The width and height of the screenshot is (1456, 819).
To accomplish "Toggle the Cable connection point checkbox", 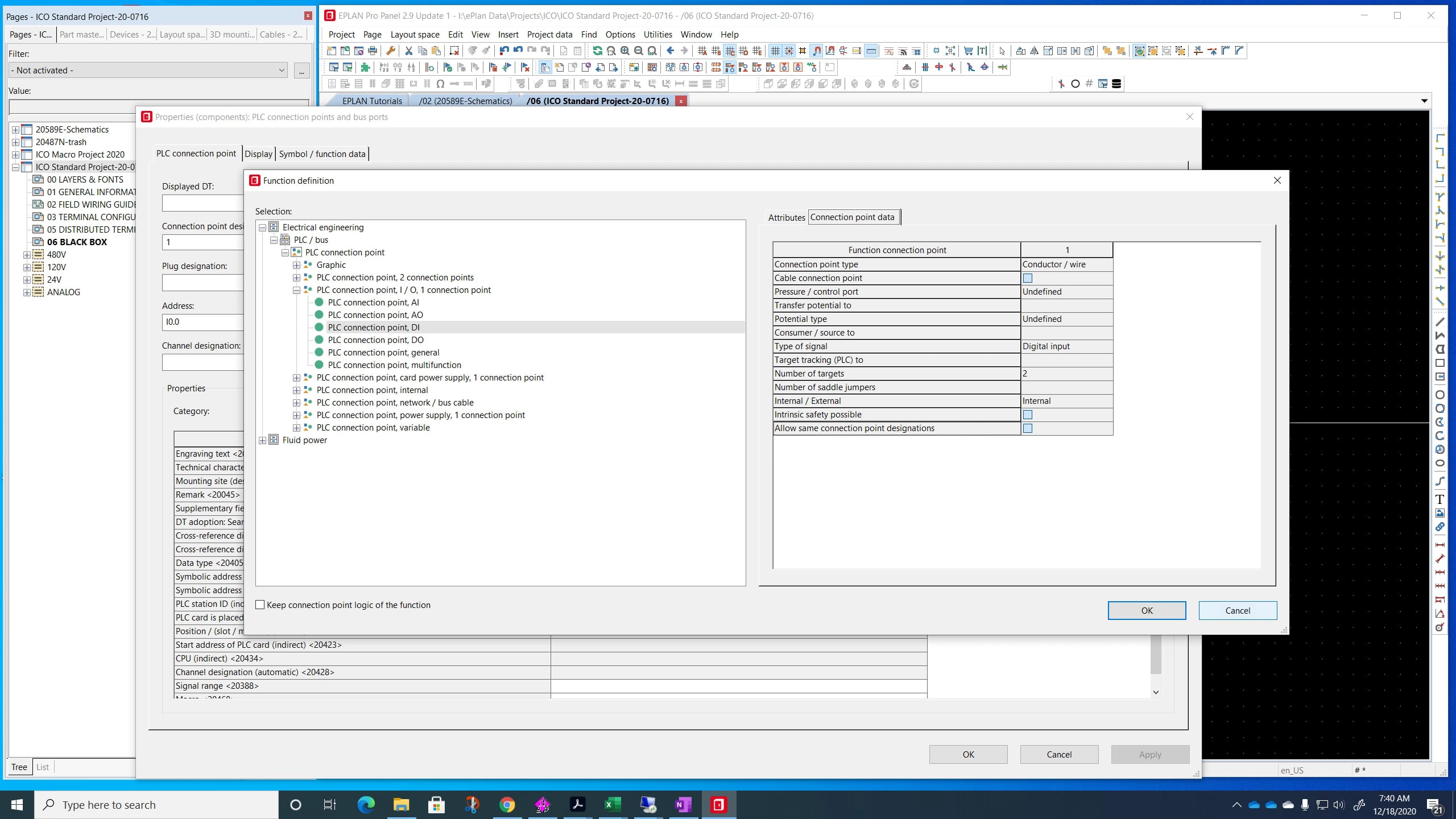I will [1027, 278].
